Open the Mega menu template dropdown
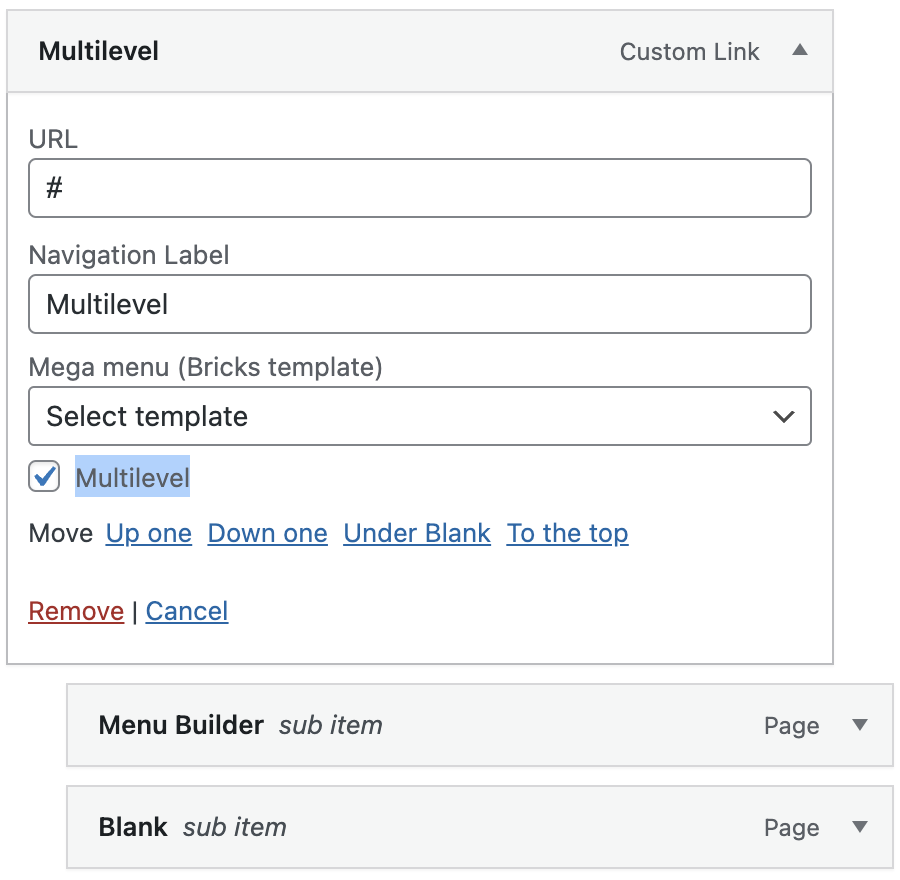This screenshot has height=880, width=900. coord(419,416)
